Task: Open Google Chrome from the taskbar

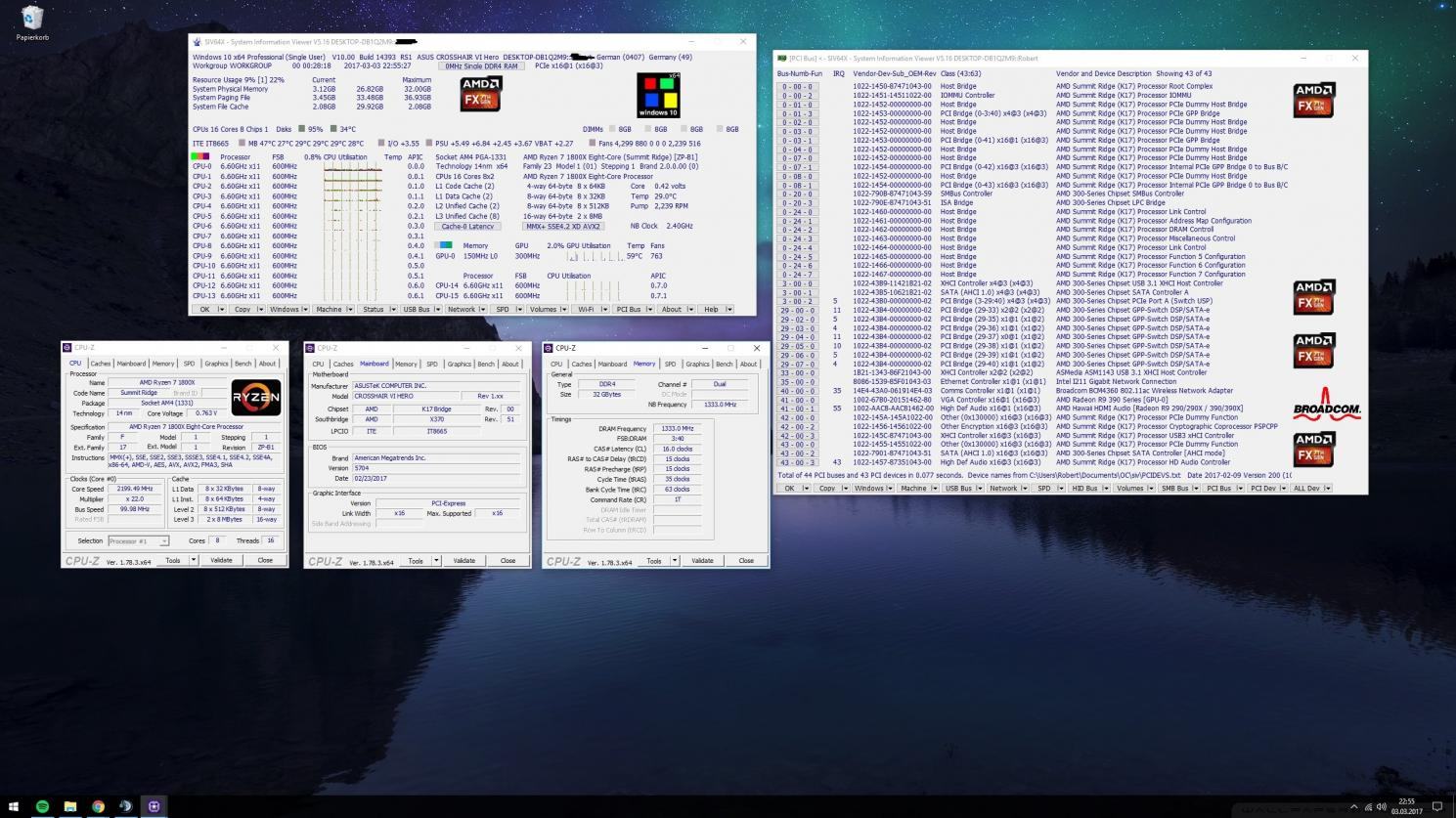Action: (98, 807)
